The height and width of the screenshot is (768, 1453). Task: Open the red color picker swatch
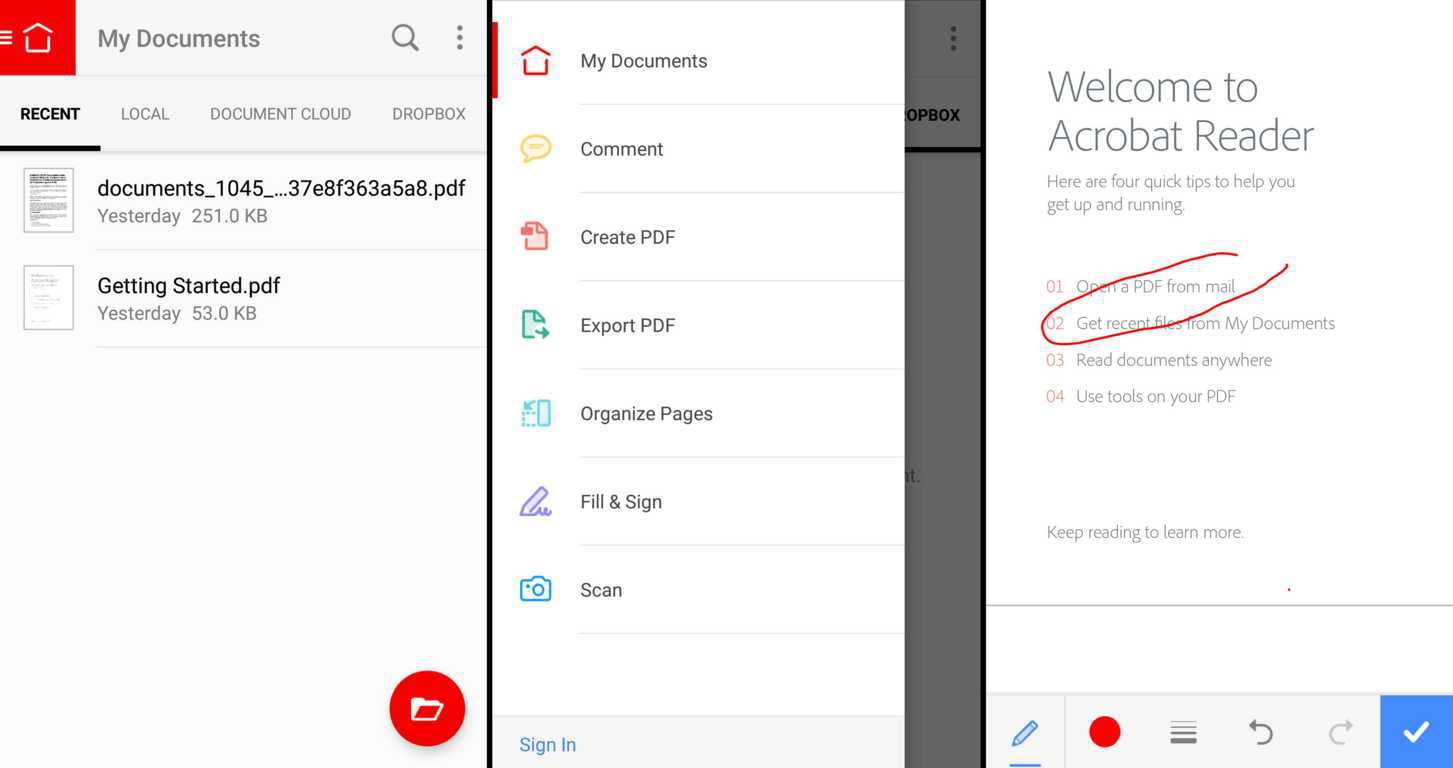click(1105, 732)
